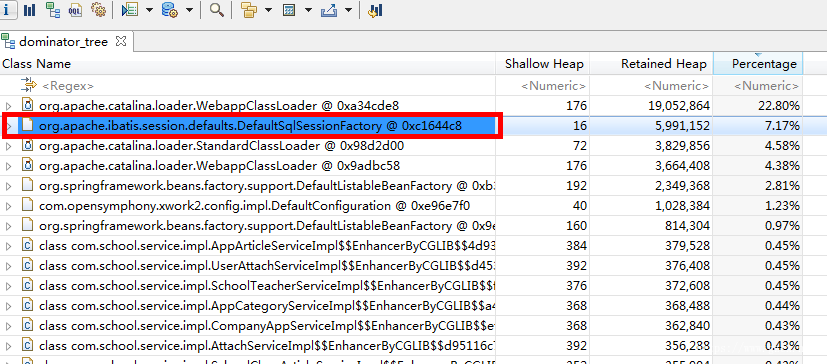Click the Class Name Regex filter field

(x=248, y=85)
